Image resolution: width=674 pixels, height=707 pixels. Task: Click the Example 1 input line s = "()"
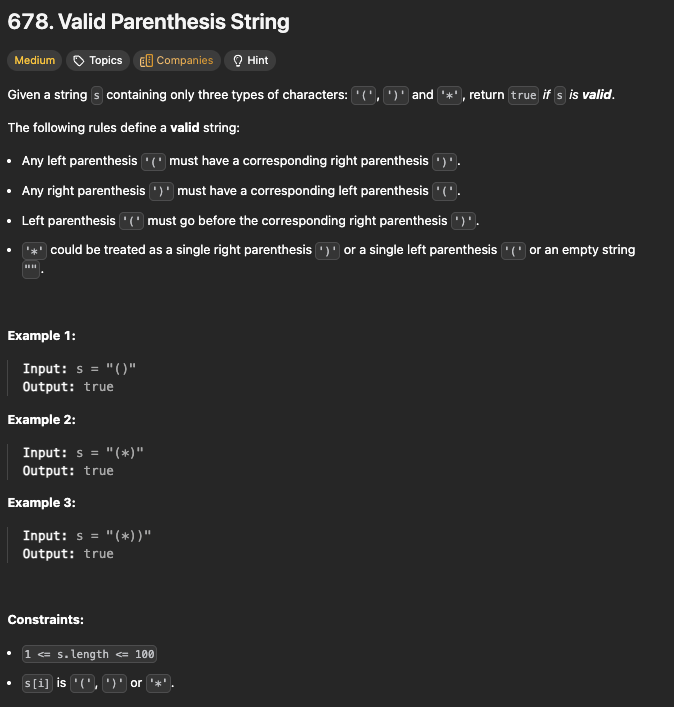(79, 369)
